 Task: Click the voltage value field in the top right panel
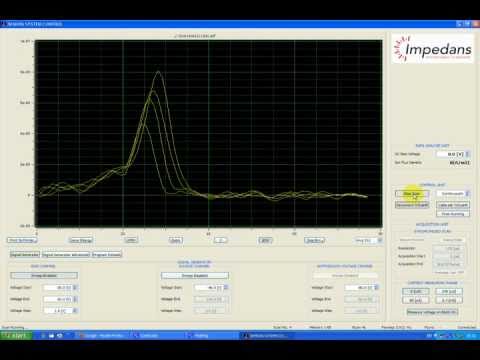tap(450, 154)
